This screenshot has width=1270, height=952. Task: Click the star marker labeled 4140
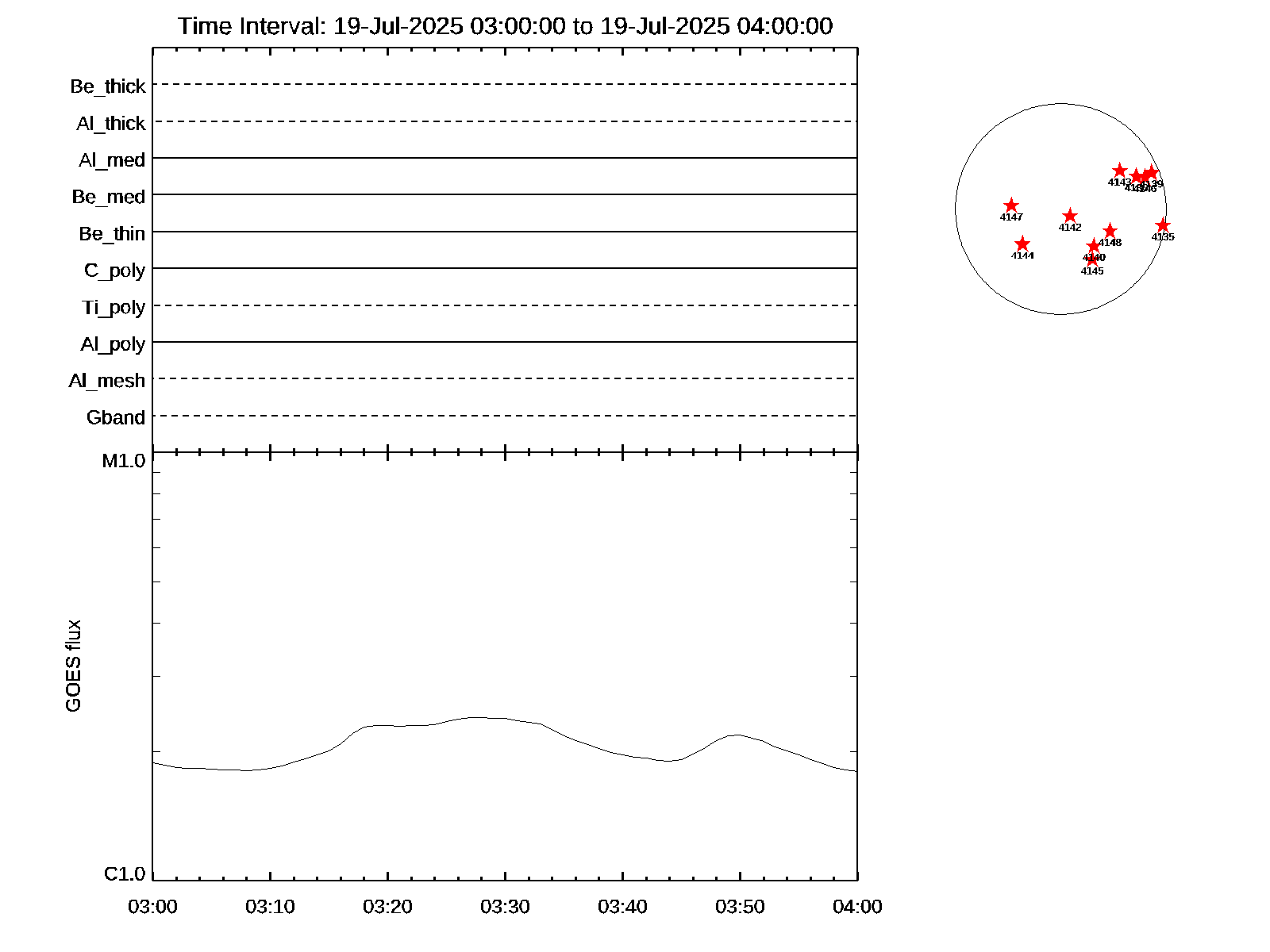[x=1094, y=246]
